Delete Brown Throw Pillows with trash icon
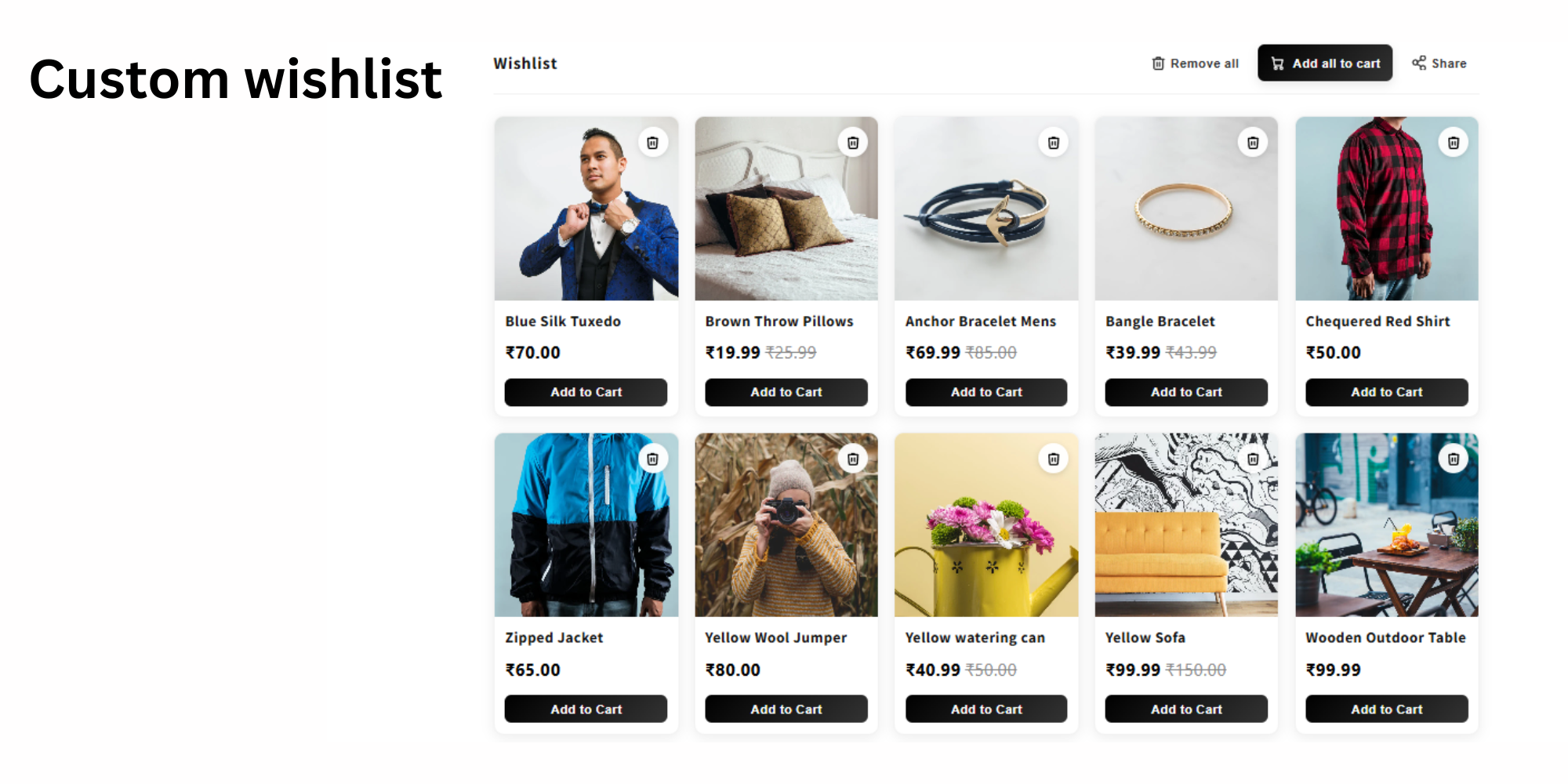The image size is (1568, 784). (853, 142)
